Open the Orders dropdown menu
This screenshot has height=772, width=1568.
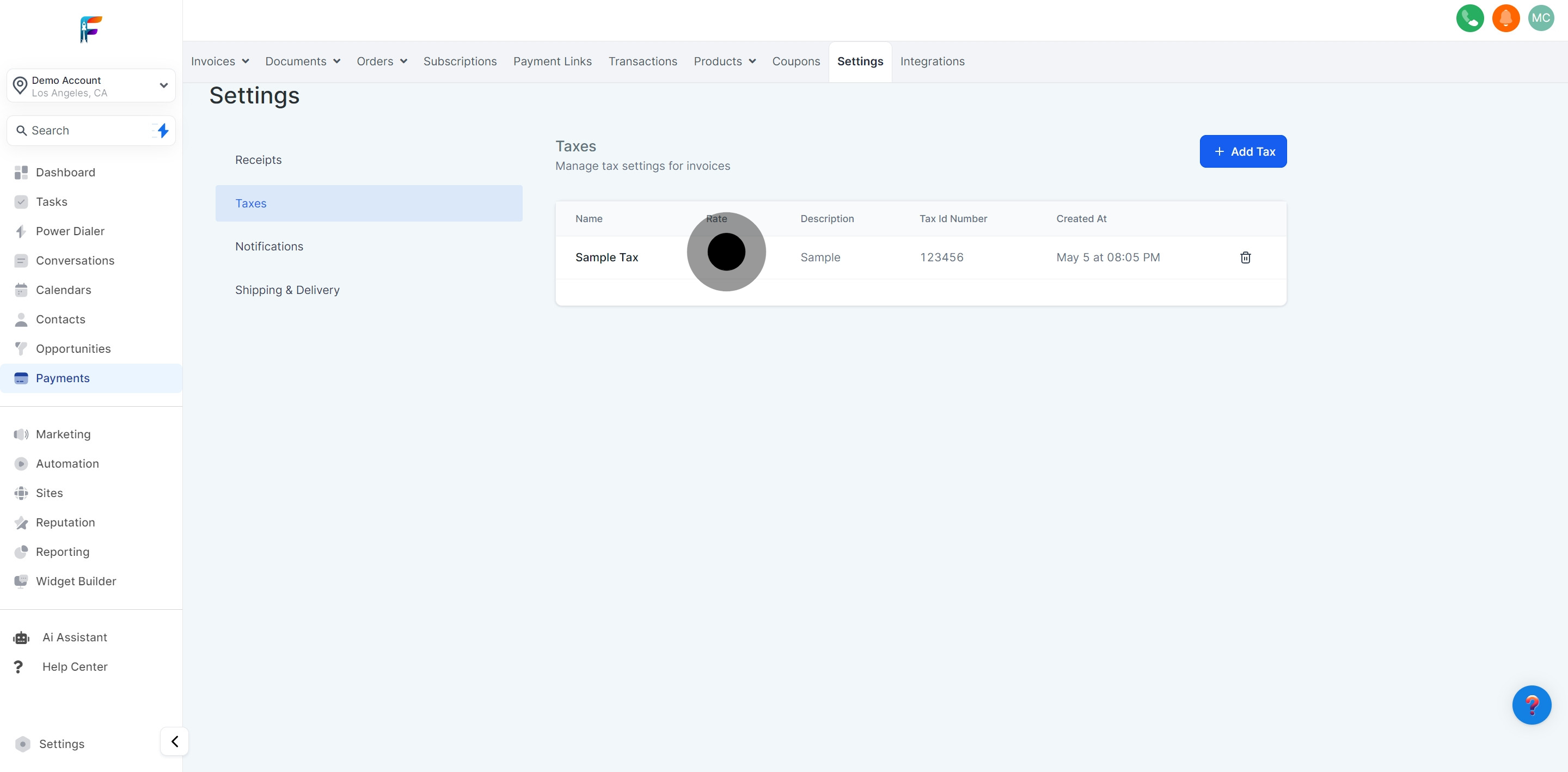[x=382, y=62]
